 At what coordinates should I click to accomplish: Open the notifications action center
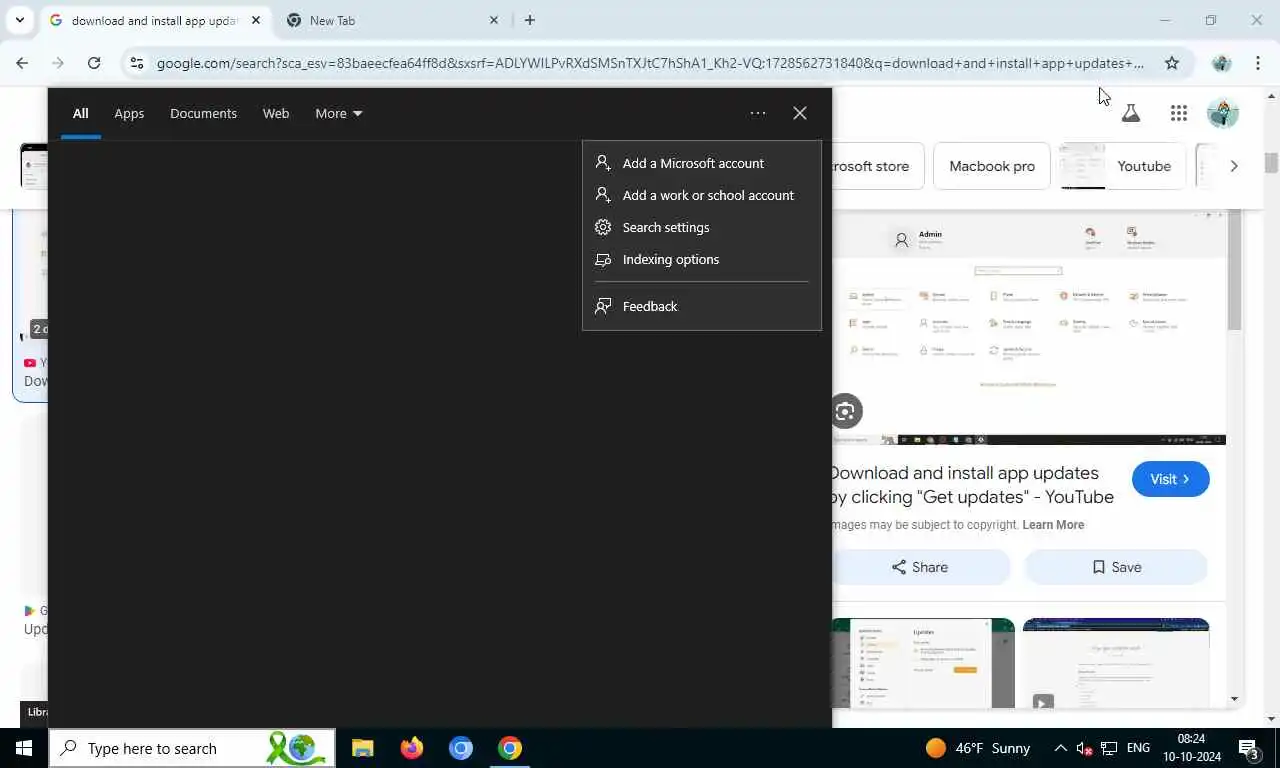(1249, 748)
